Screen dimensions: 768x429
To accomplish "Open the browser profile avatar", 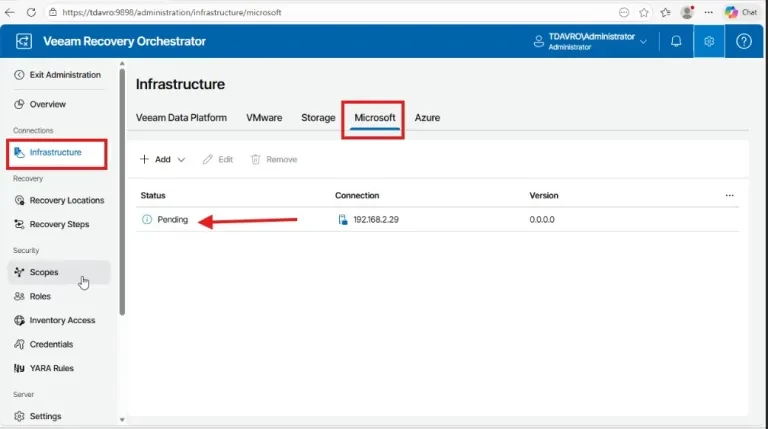I will [687, 12].
